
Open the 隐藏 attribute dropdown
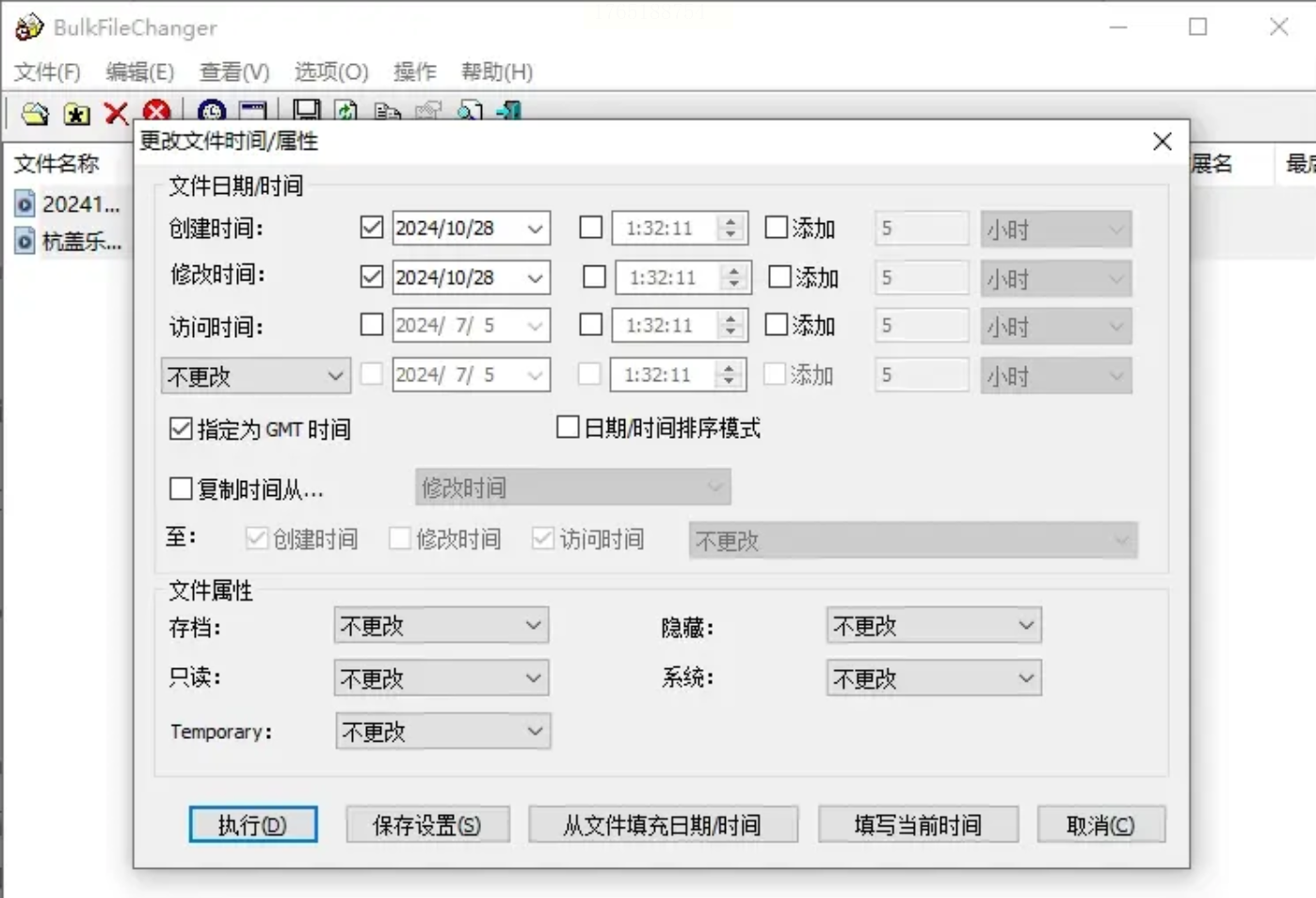934,625
